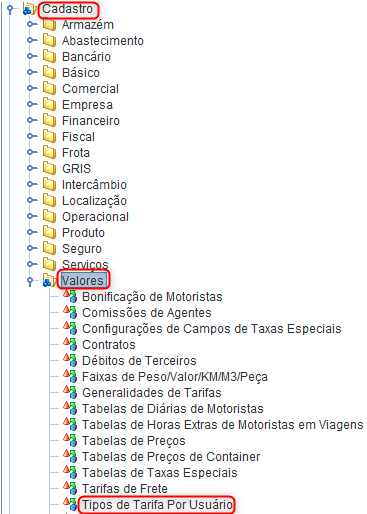The width and height of the screenshot is (367, 514).
Task: Click the Contratos item icon
Action: pos(70,344)
